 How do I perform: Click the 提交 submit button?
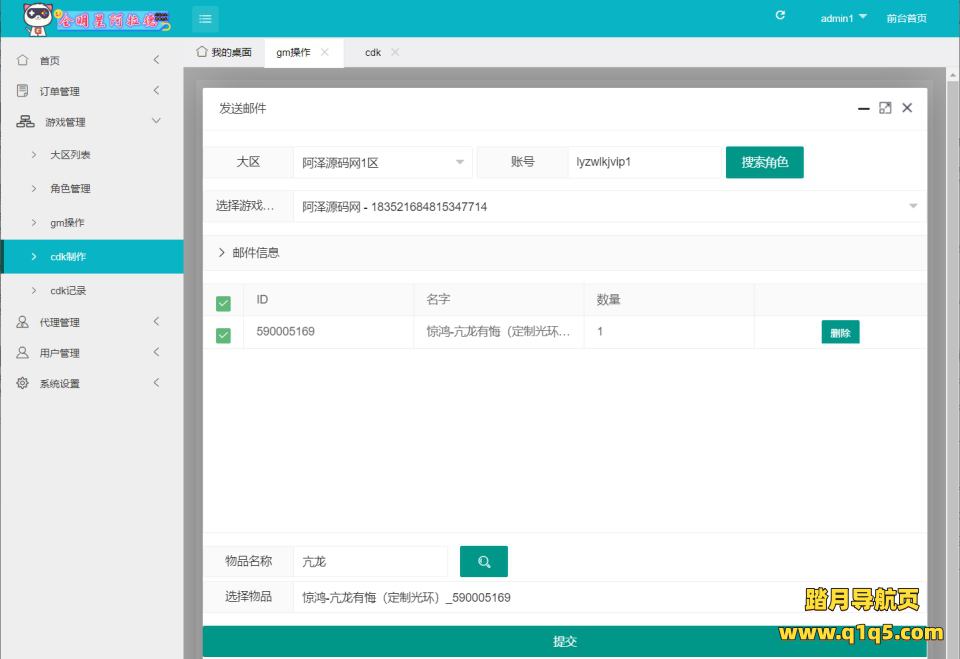point(564,641)
